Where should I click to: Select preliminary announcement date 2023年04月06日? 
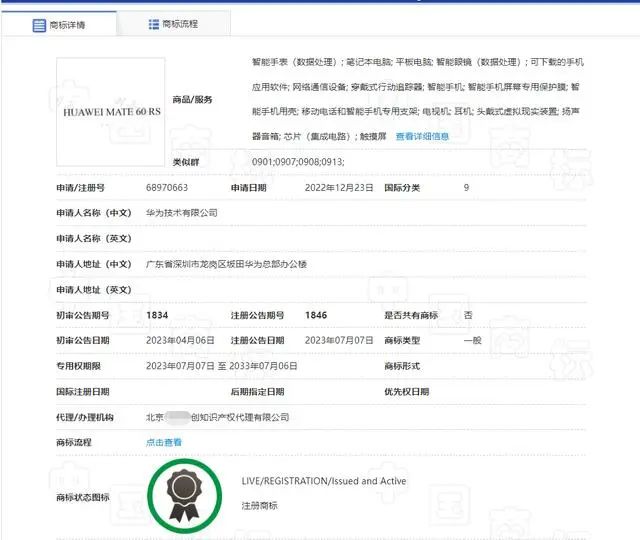click(180, 340)
